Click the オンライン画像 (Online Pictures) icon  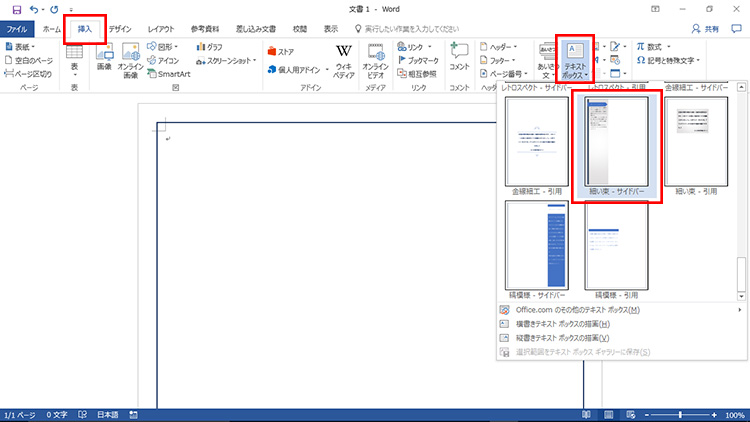tap(130, 58)
